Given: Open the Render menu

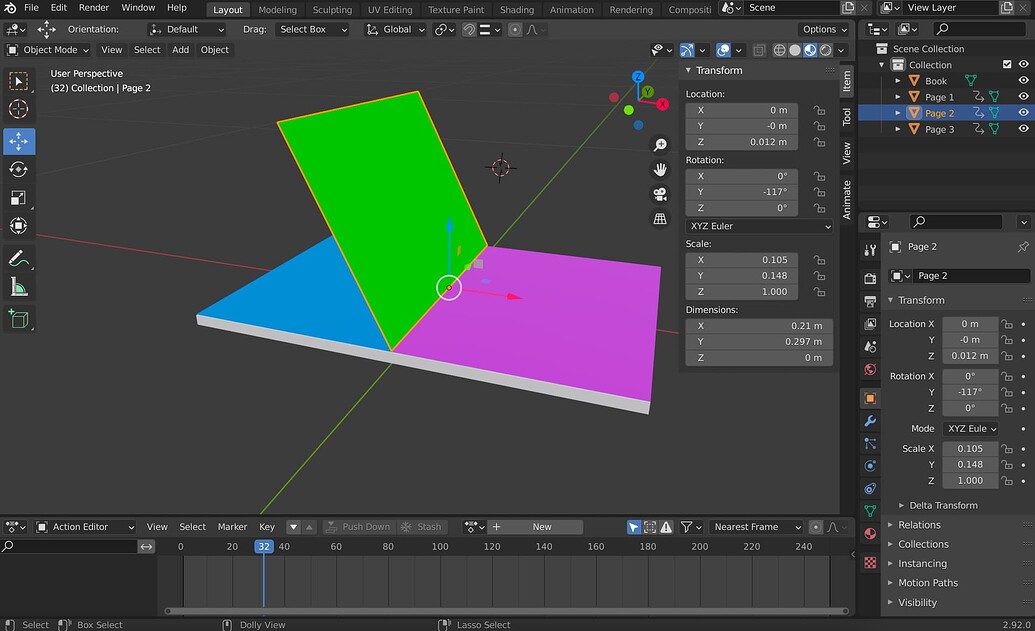Looking at the screenshot, I should (x=93, y=7).
